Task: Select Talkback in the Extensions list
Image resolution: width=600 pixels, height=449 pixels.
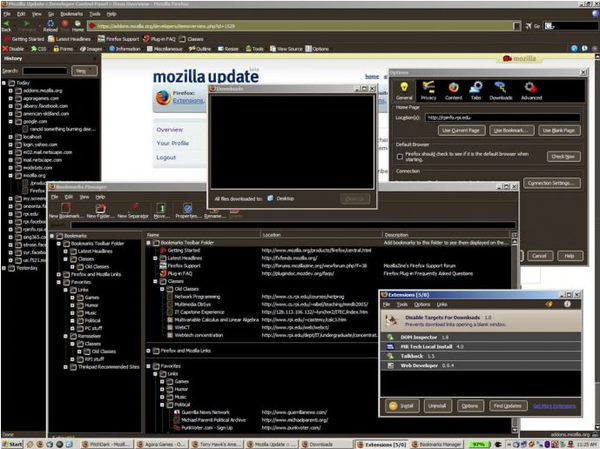Action: coord(481,356)
